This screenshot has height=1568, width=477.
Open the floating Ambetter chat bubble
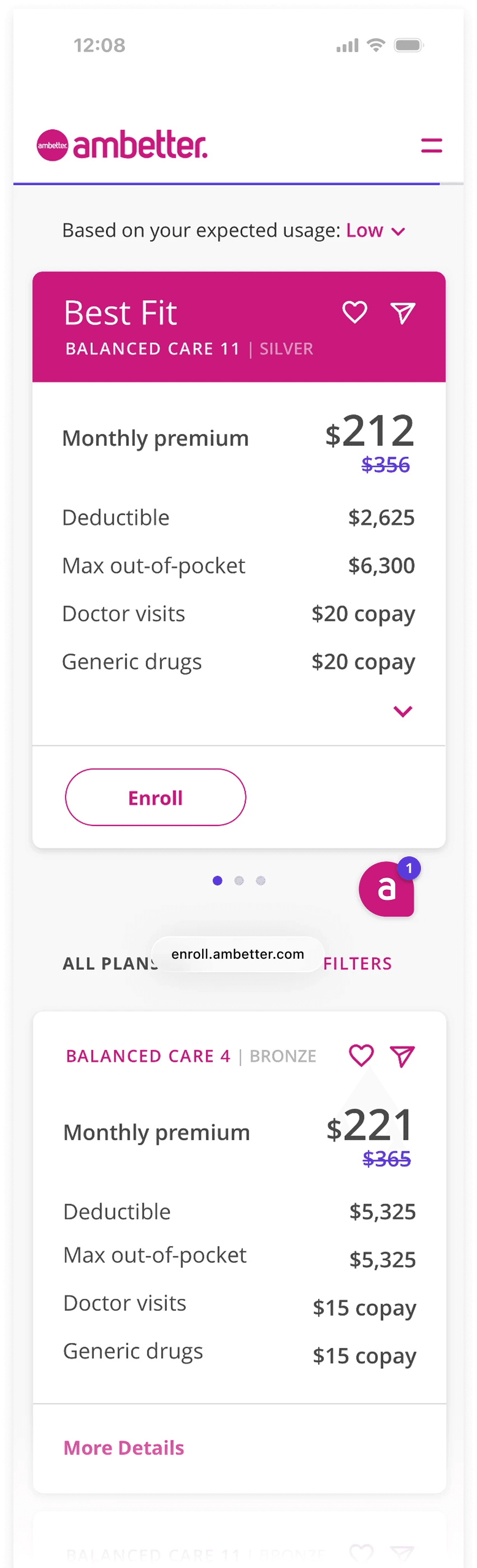[x=387, y=889]
